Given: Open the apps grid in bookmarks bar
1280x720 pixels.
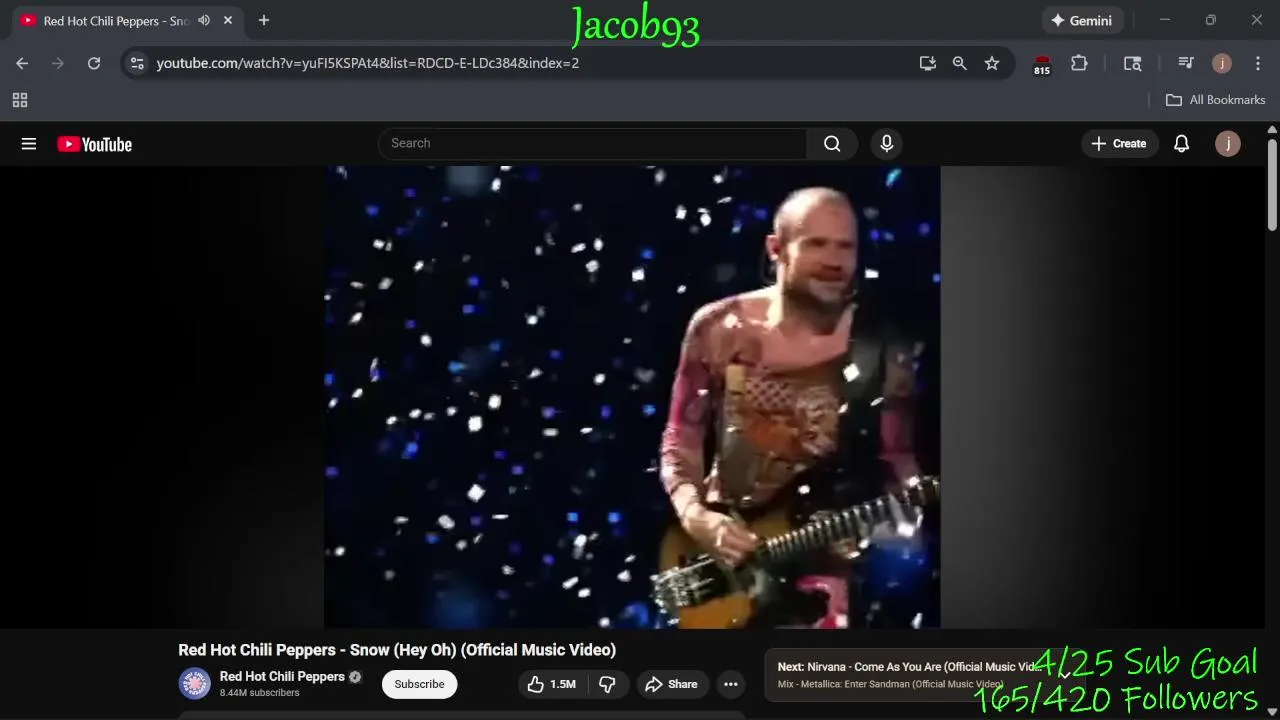Looking at the screenshot, I should pos(20,100).
